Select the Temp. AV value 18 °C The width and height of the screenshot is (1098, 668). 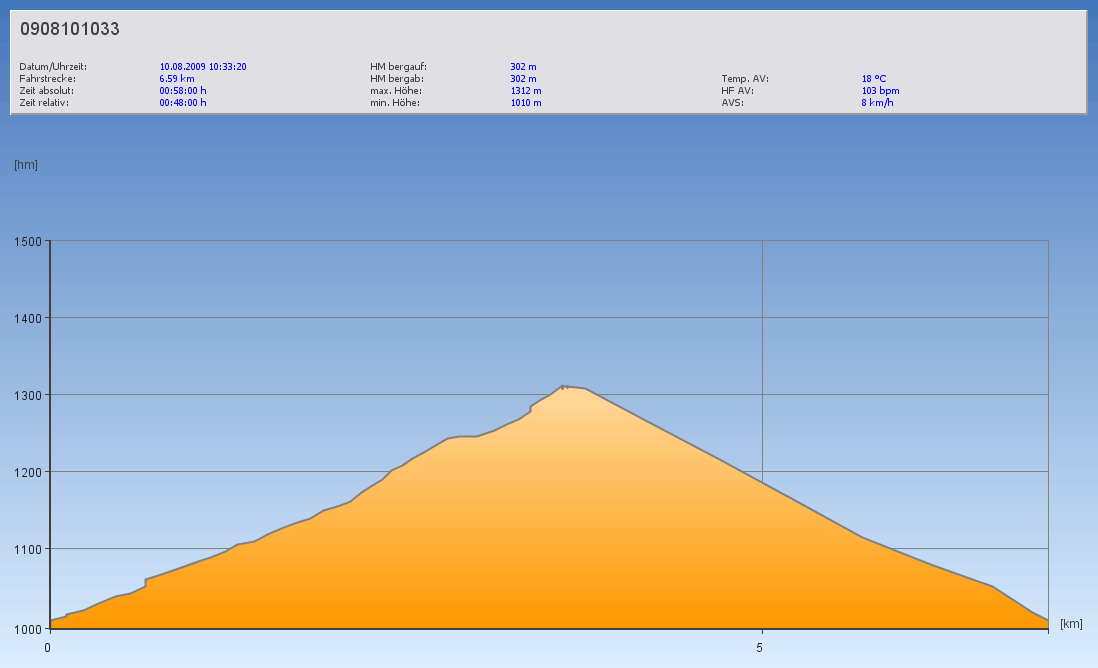(x=874, y=79)
